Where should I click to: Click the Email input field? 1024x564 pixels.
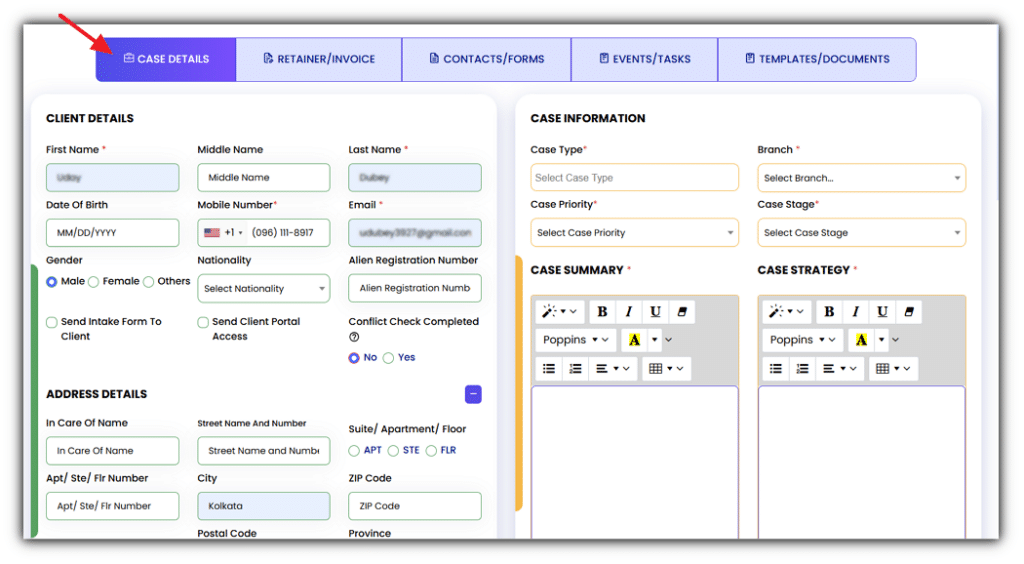(415, 232)
